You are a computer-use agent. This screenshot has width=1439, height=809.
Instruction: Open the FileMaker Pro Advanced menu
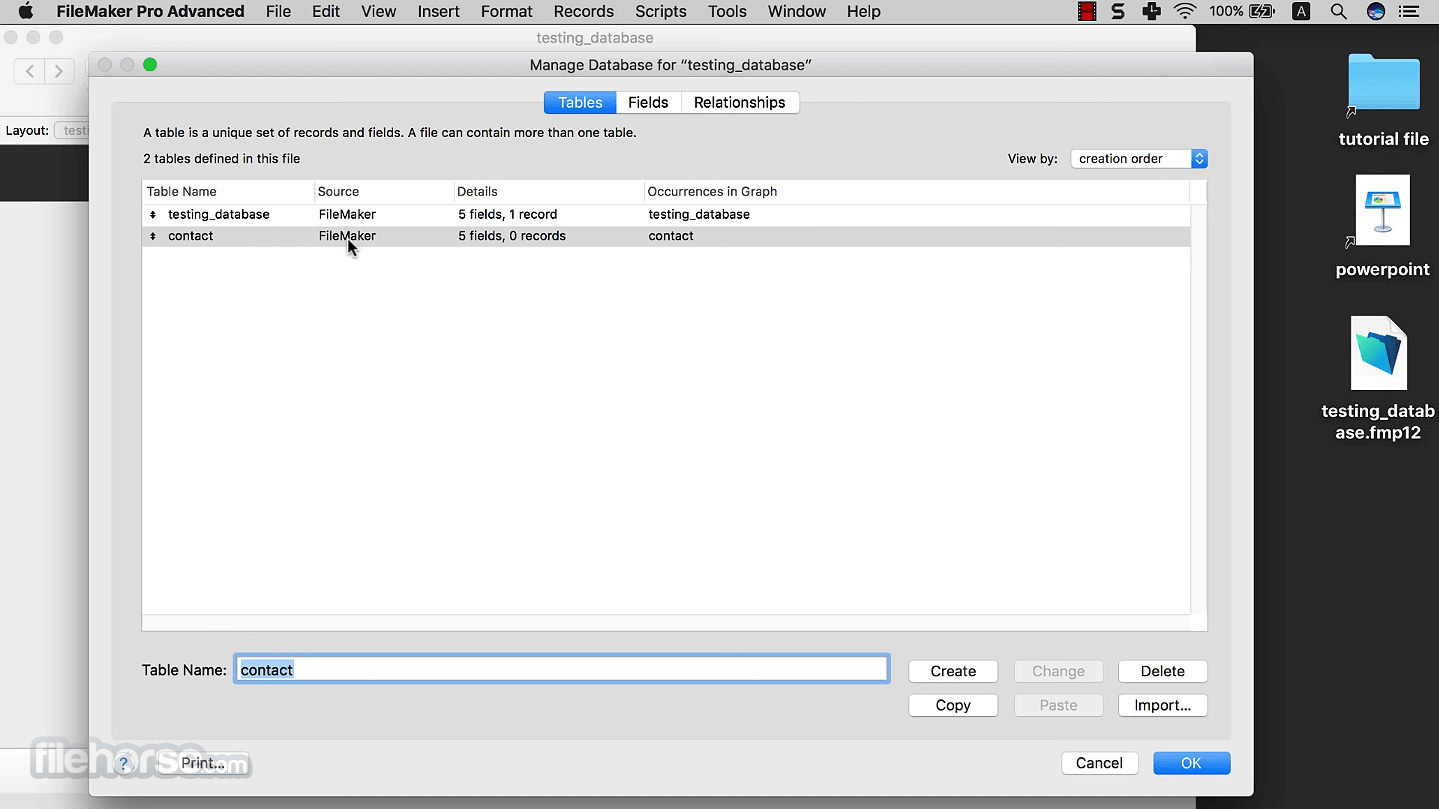151,12
